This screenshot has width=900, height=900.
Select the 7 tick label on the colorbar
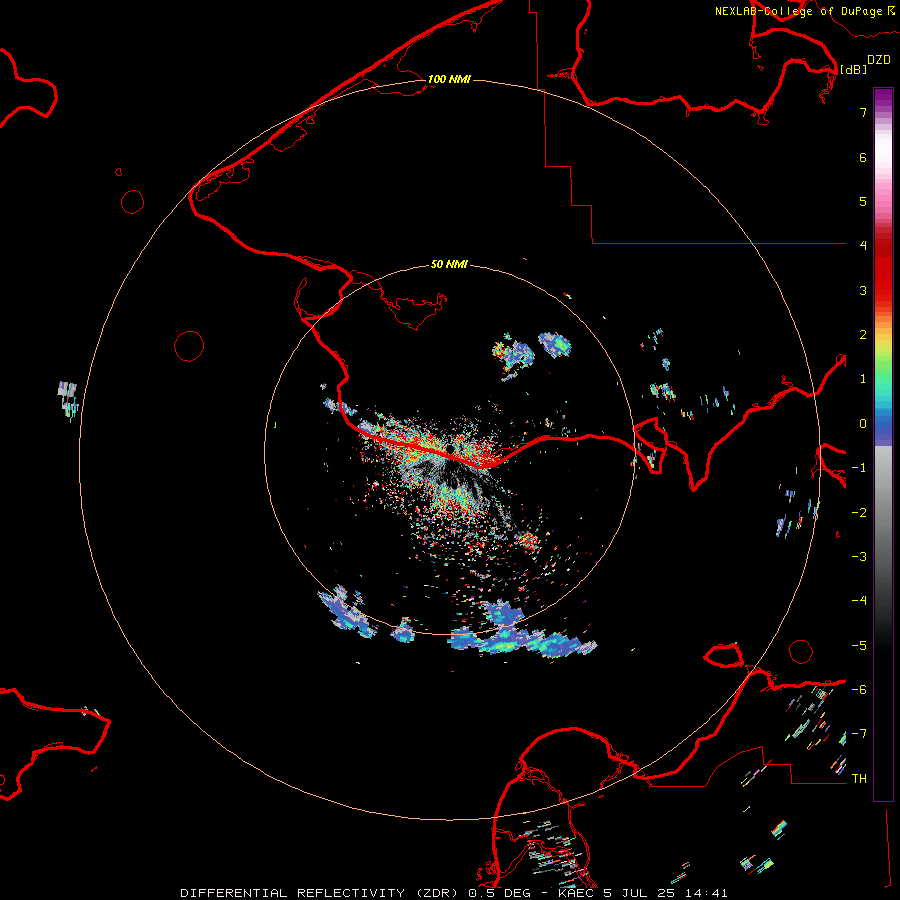pos(863,112)
